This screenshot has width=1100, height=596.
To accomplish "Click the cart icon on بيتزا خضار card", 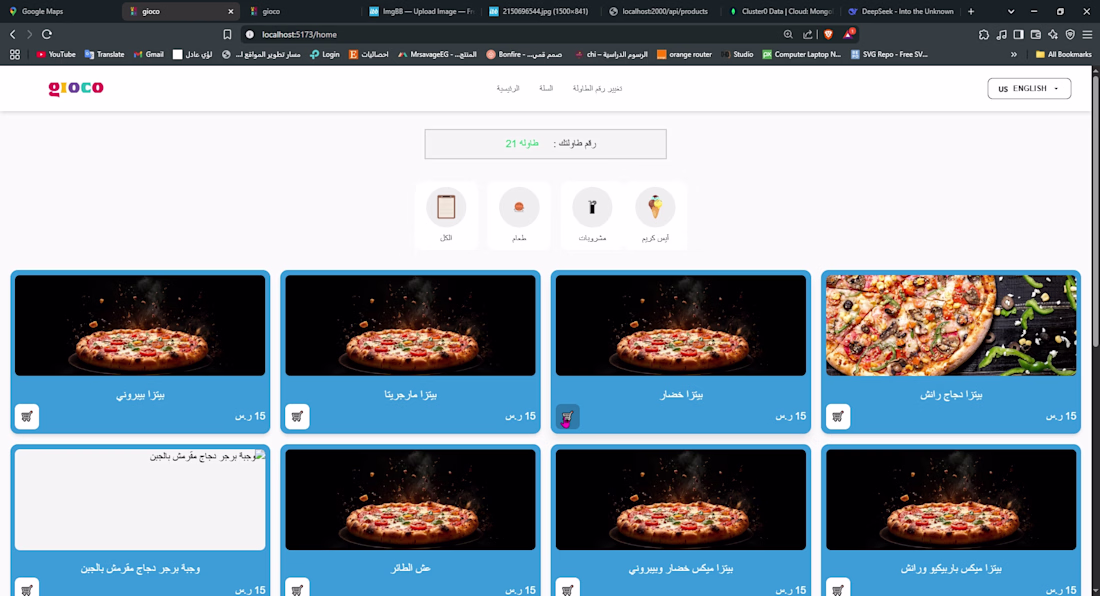I will point(568,416).
